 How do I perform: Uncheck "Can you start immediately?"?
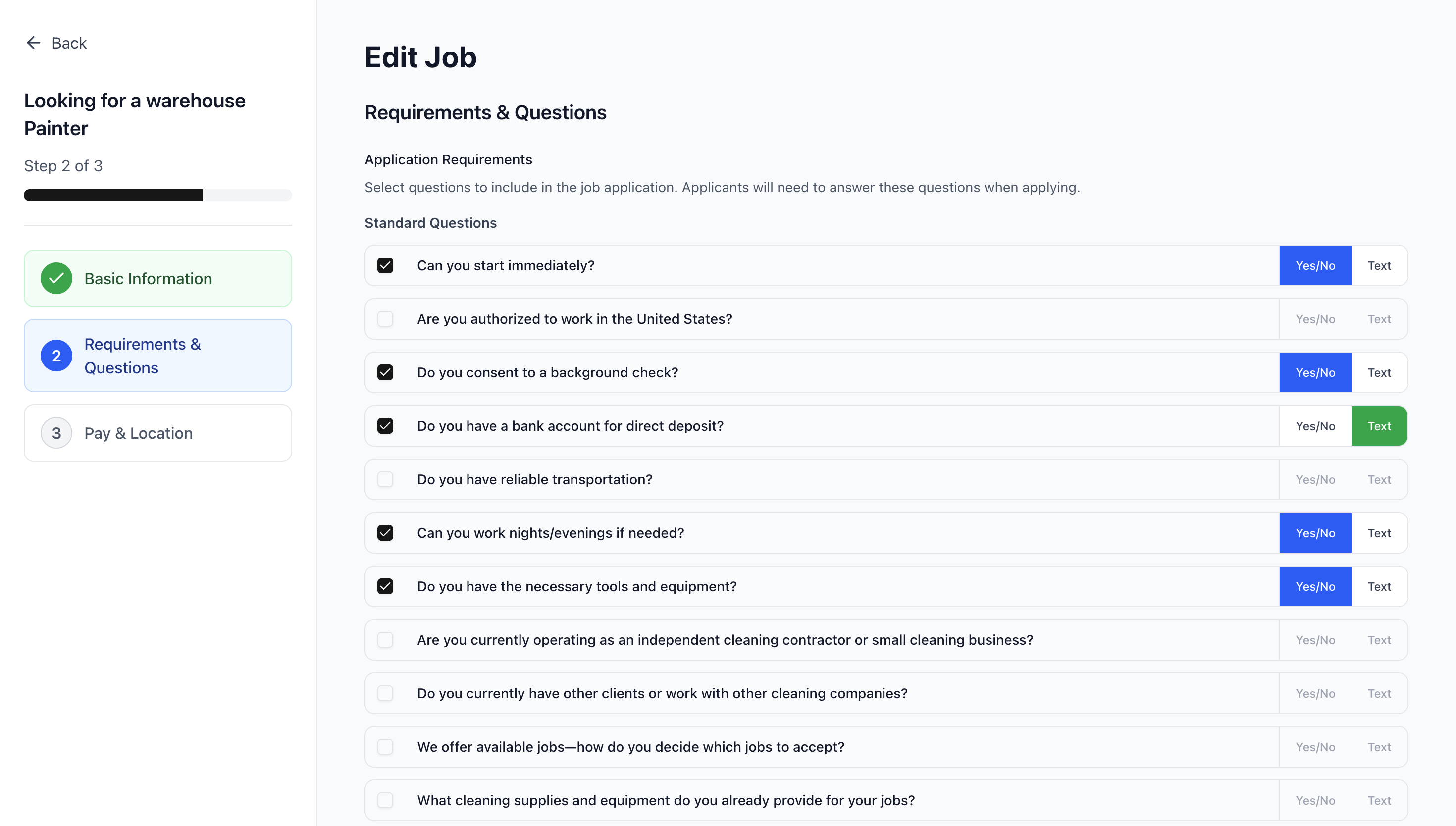click(386, 265)
